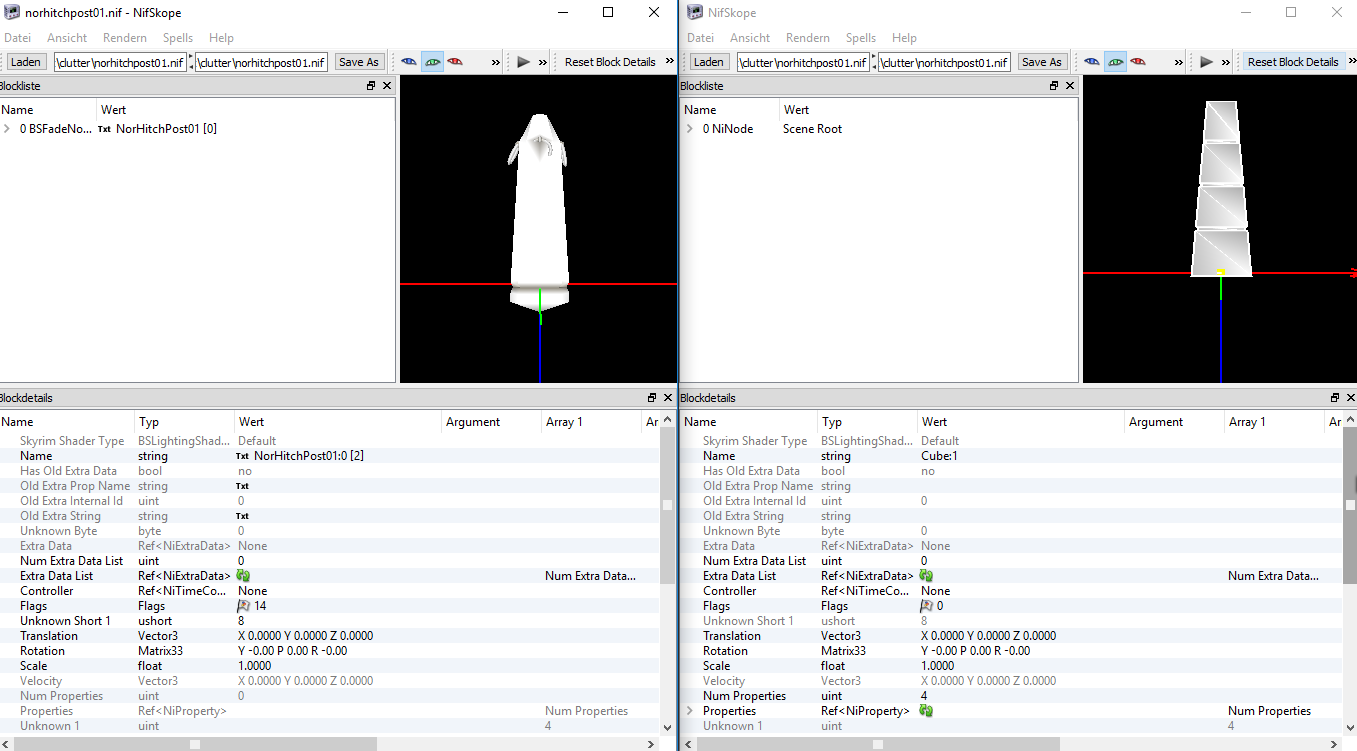
Task: Toggle the green eye view in Scene Root window
Action: pyautogui.click(x=1115, y=62)
